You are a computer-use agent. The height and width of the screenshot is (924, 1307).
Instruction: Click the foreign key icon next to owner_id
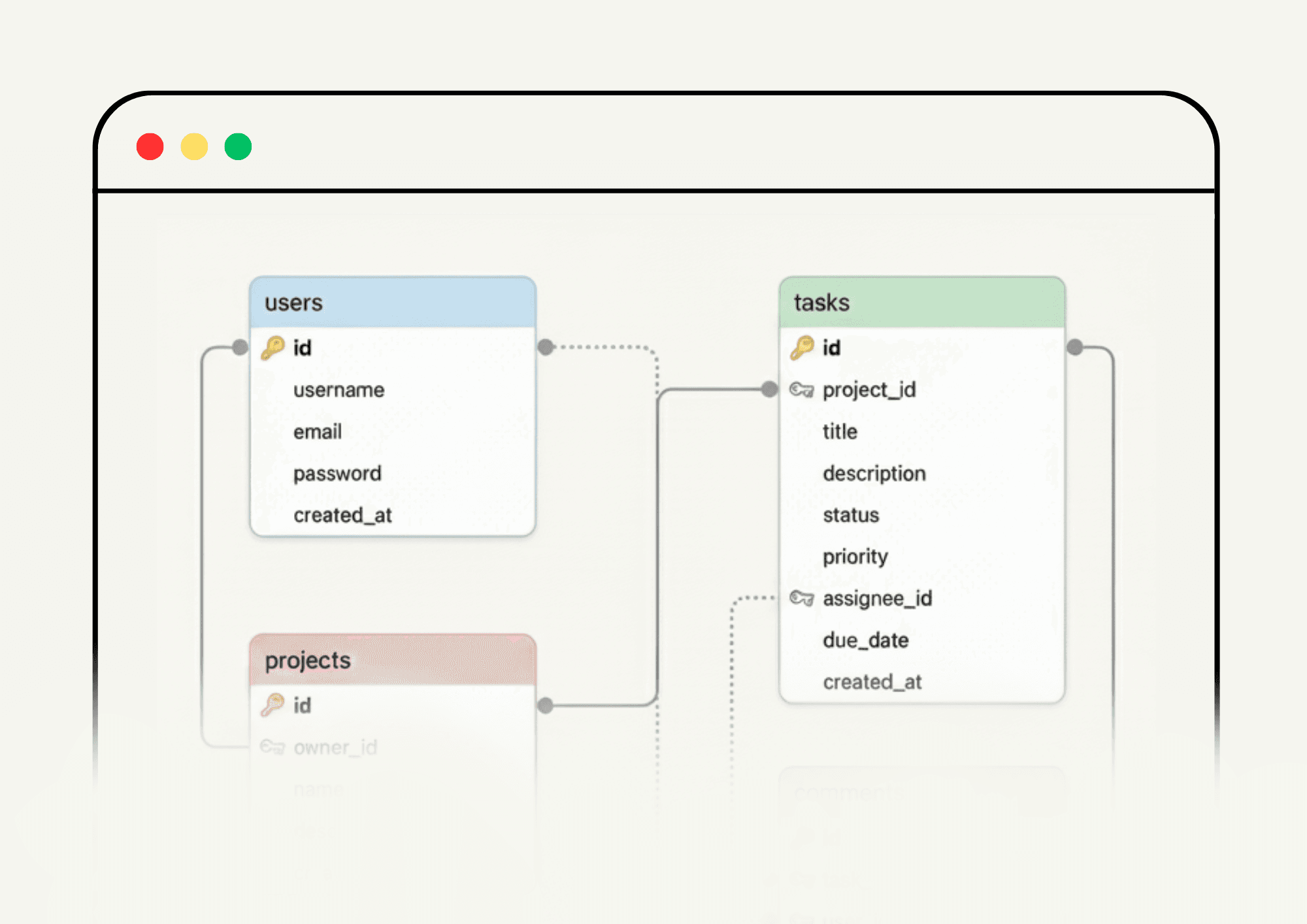click(273, 747)
